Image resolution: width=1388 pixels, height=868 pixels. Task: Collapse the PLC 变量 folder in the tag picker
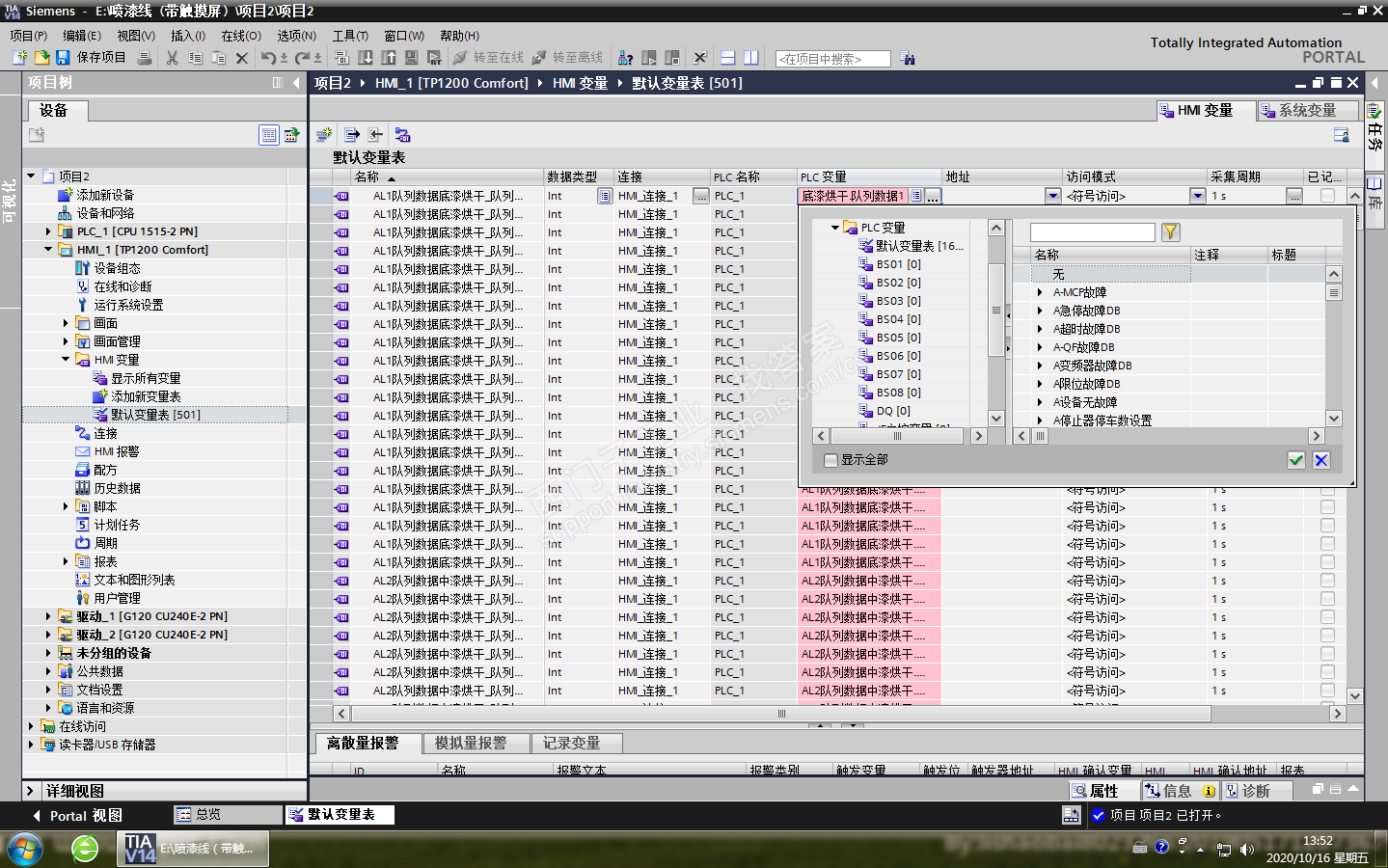[835, 228]
